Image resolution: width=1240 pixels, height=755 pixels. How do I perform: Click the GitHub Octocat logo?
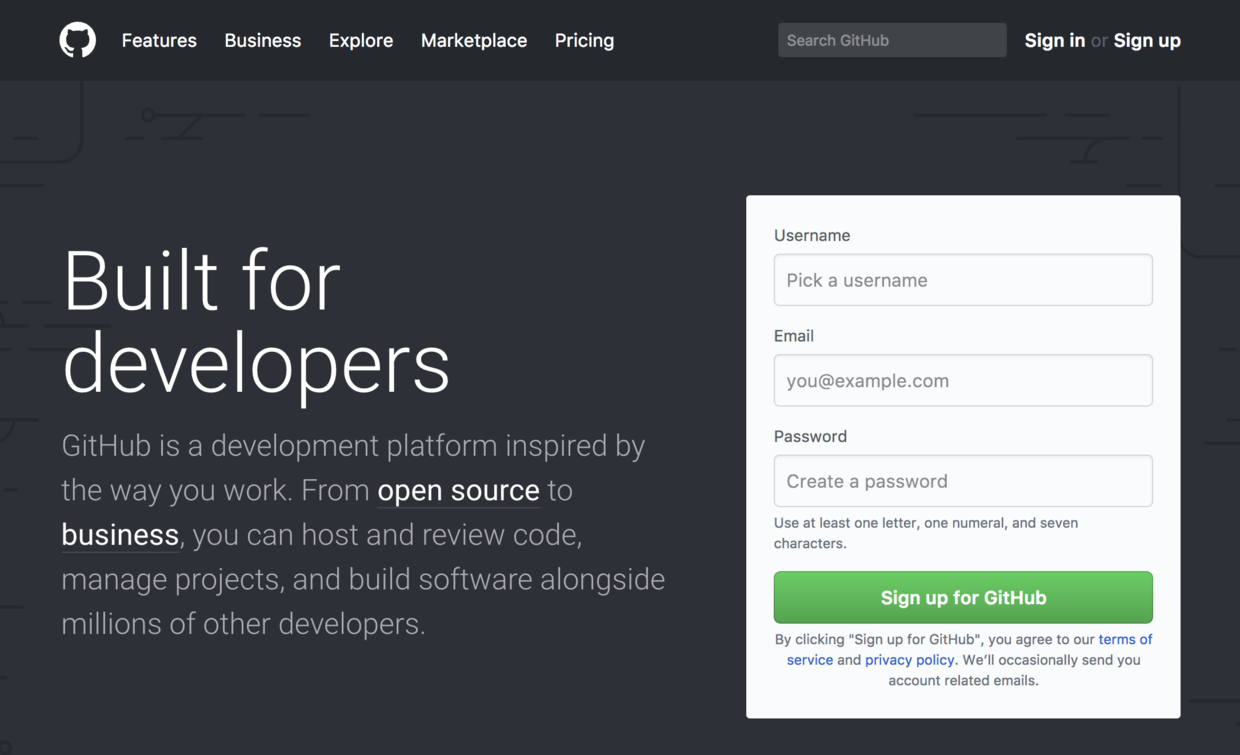tap(78, 40)
